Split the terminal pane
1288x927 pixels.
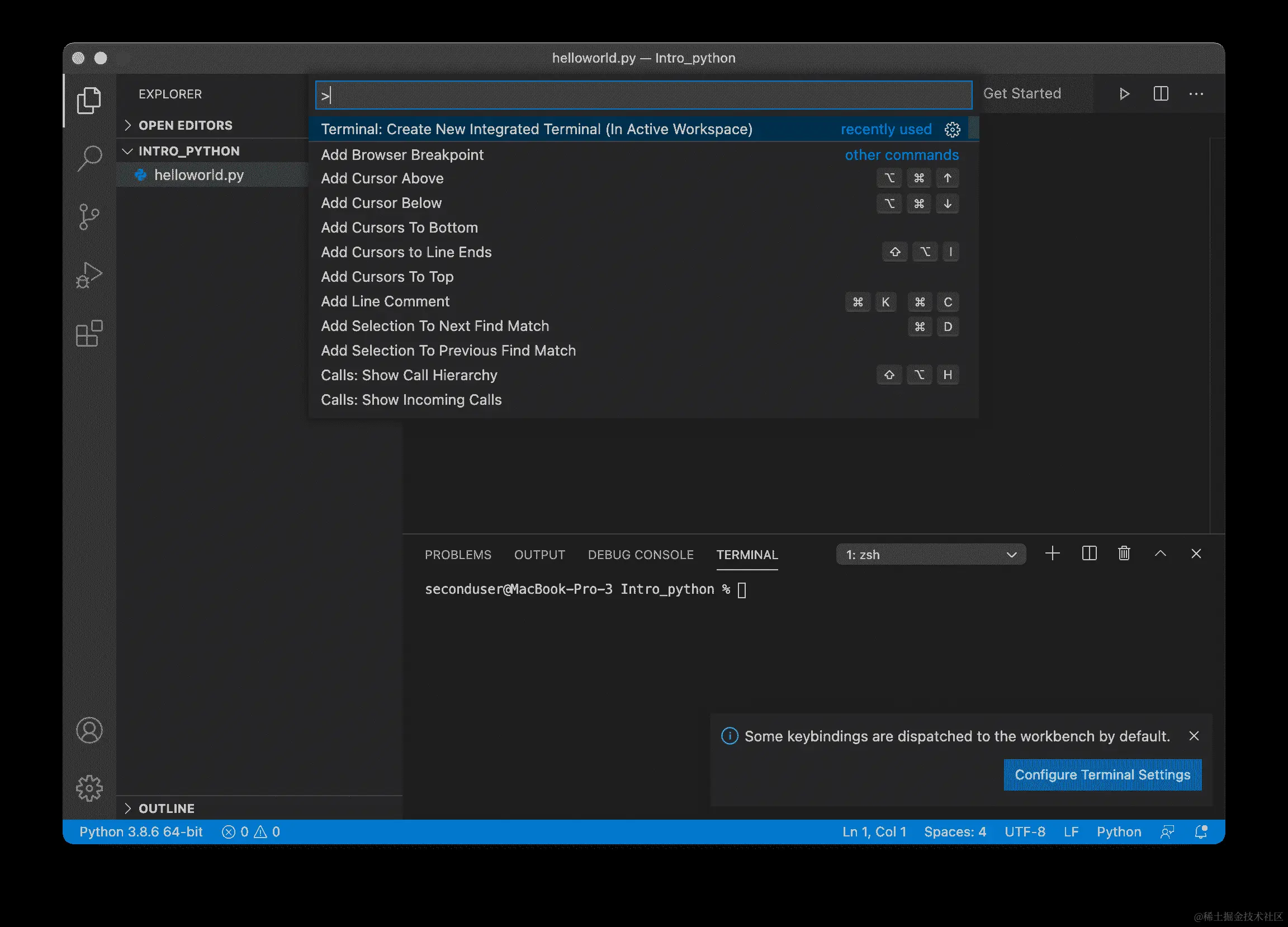(x=1088, y=554)
